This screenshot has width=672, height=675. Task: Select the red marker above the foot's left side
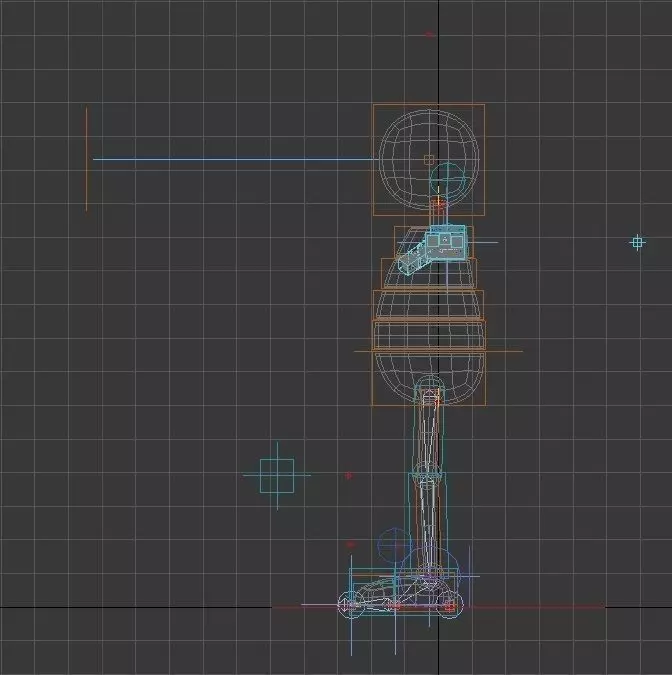(351, 544)
